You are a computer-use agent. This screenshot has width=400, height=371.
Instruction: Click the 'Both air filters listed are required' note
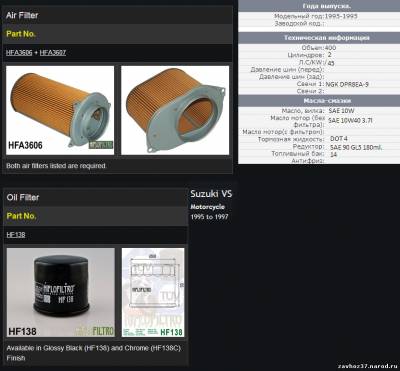[56, 165]
